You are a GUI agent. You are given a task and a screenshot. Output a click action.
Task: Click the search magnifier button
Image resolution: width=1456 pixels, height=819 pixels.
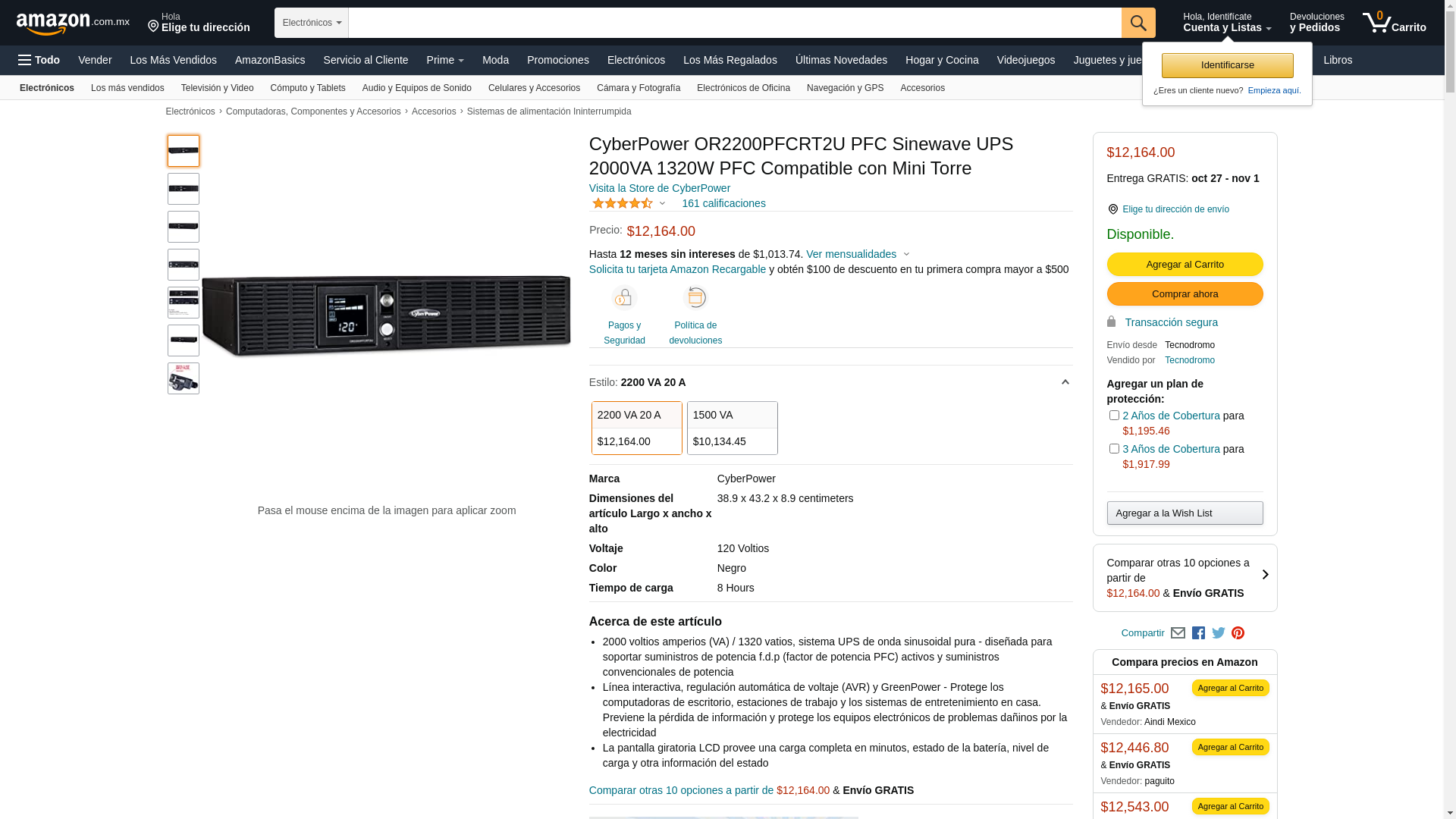(x=1137, y=23)
